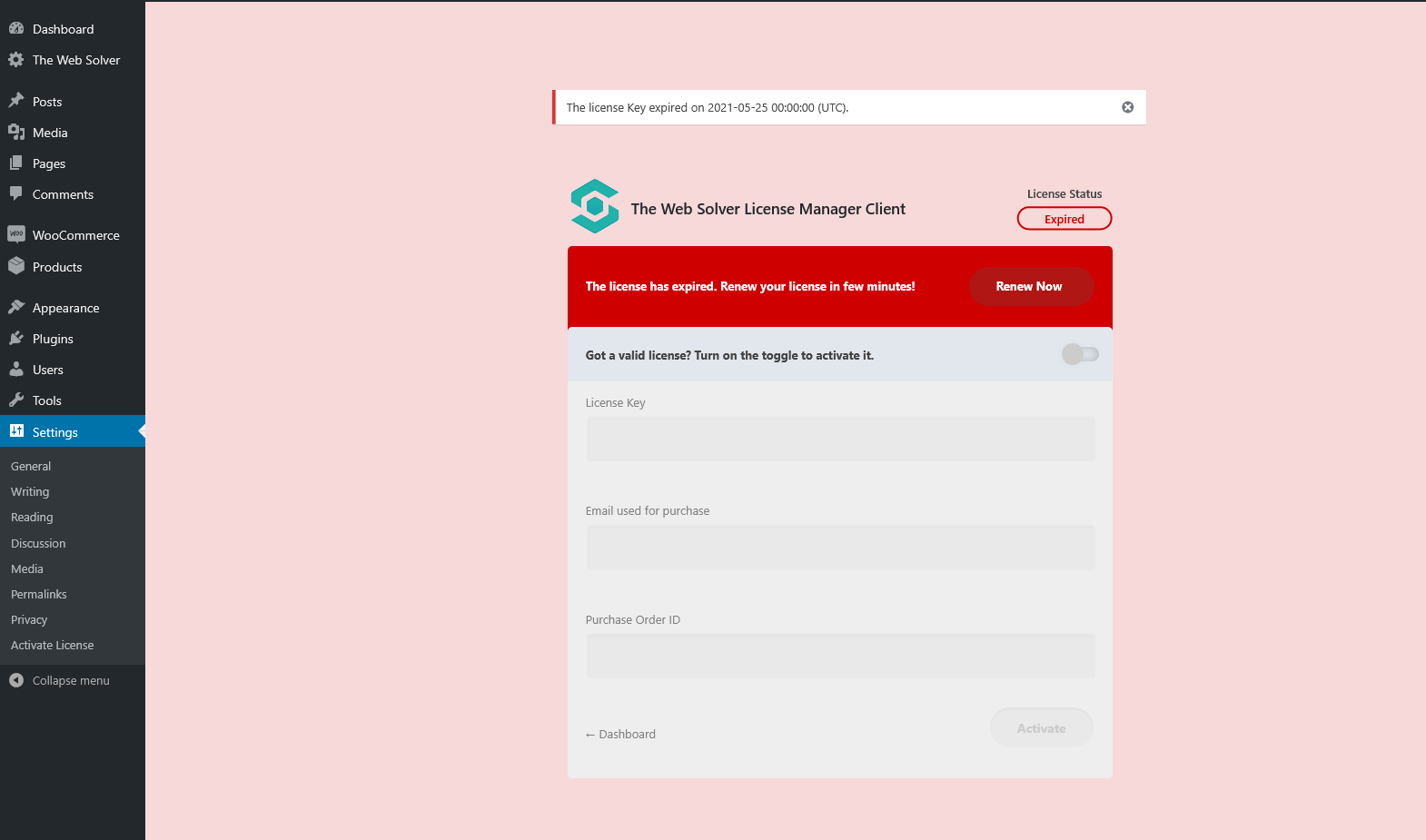This screenshot has width=1426, height=840.
Task: Click the Collapse menu arrow icon
Action: pyautogui.click(x=16, y=680)
